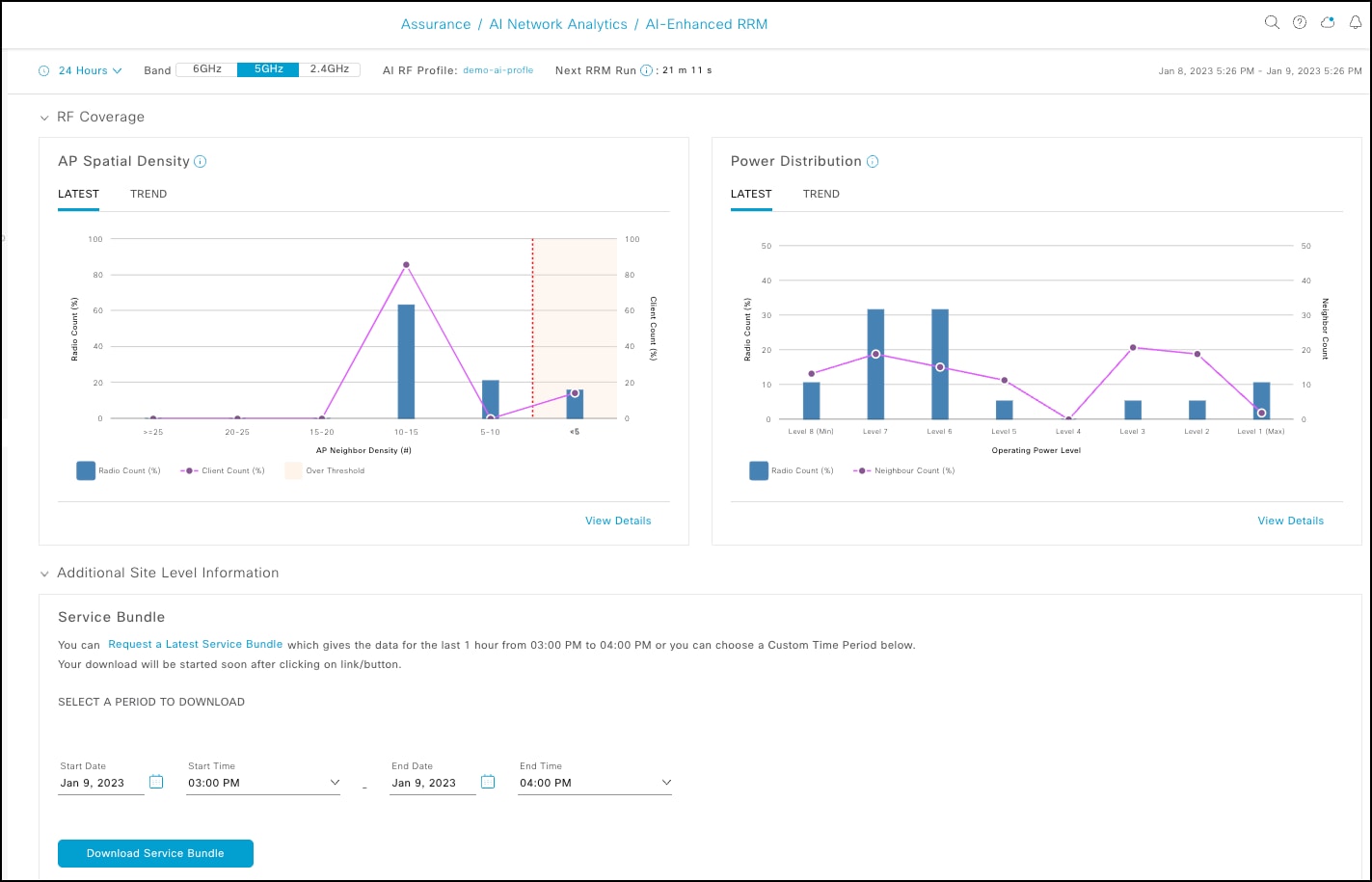Click the AI-Enhanced RRM breadcrumb text

[x=707, y=24]
